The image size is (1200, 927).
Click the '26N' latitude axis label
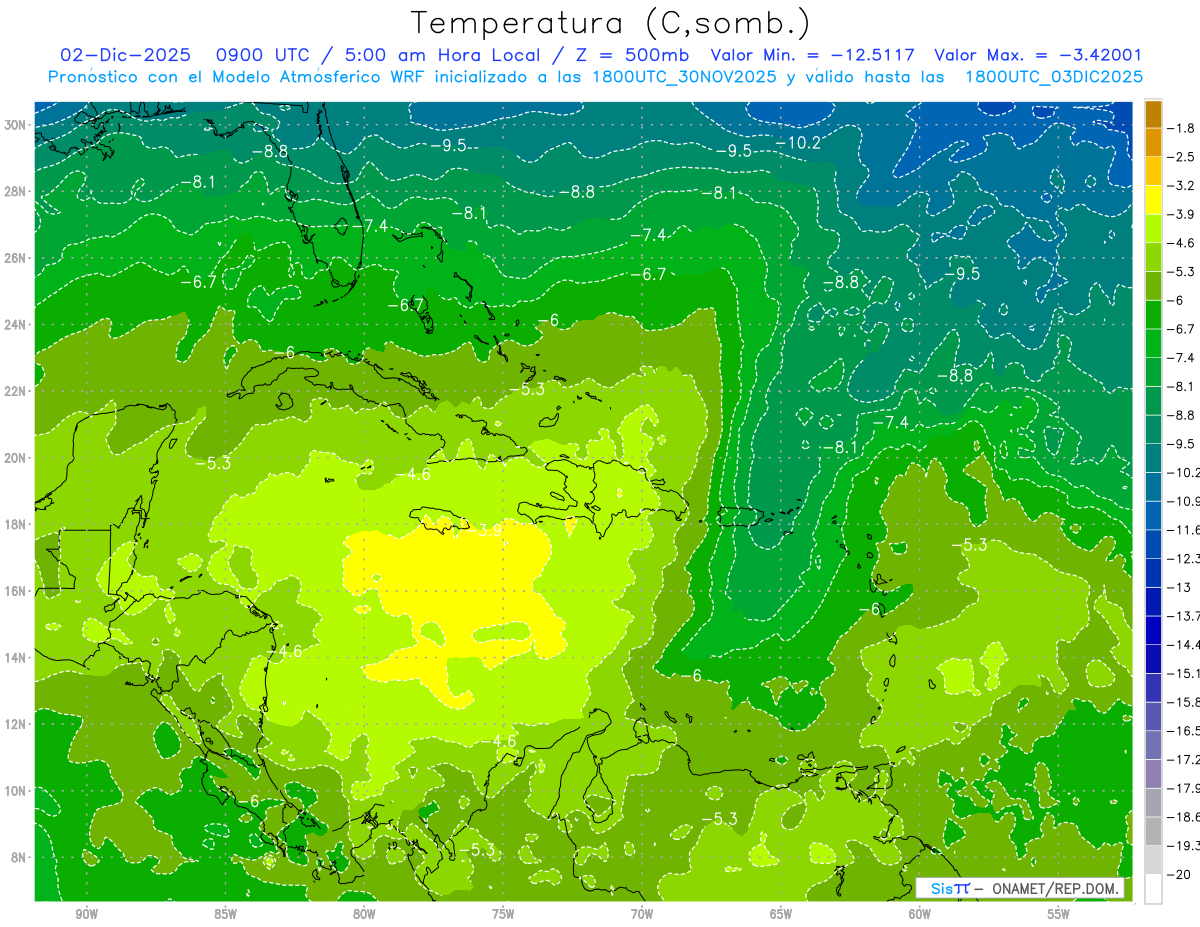[x=14, y=257]
